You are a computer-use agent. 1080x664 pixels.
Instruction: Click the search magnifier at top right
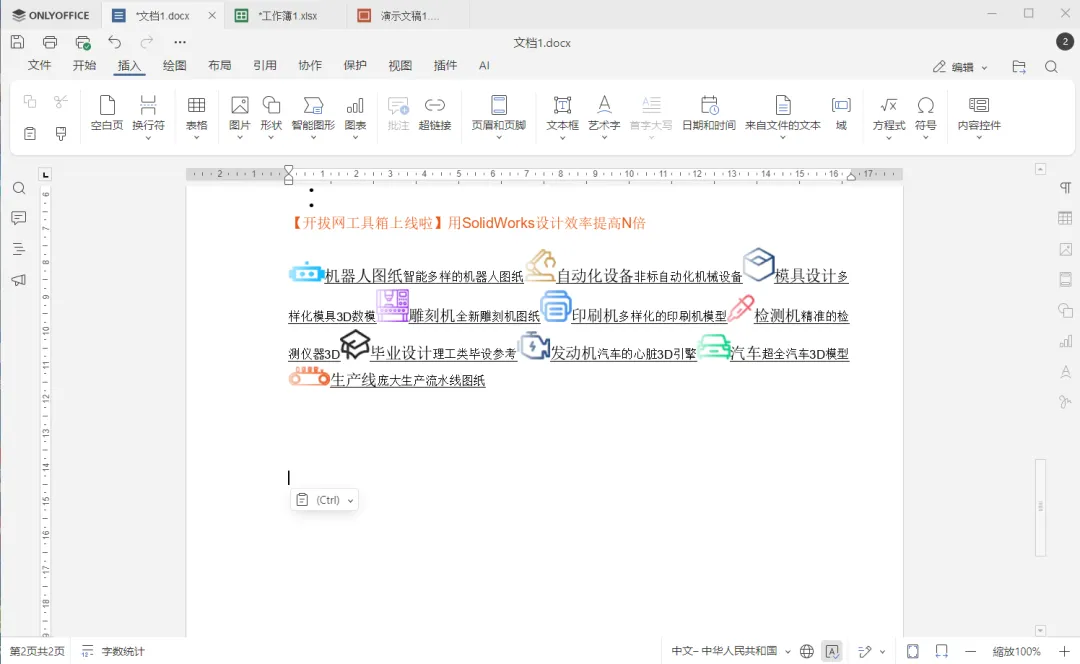click(x=1051, y=67)
